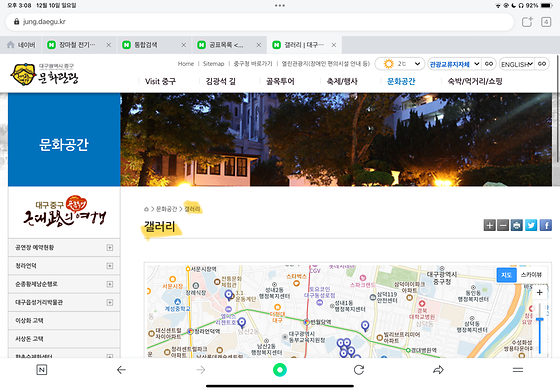Click the jung.daegu.kr address field

pyautogui.click(x=260, y=22)
